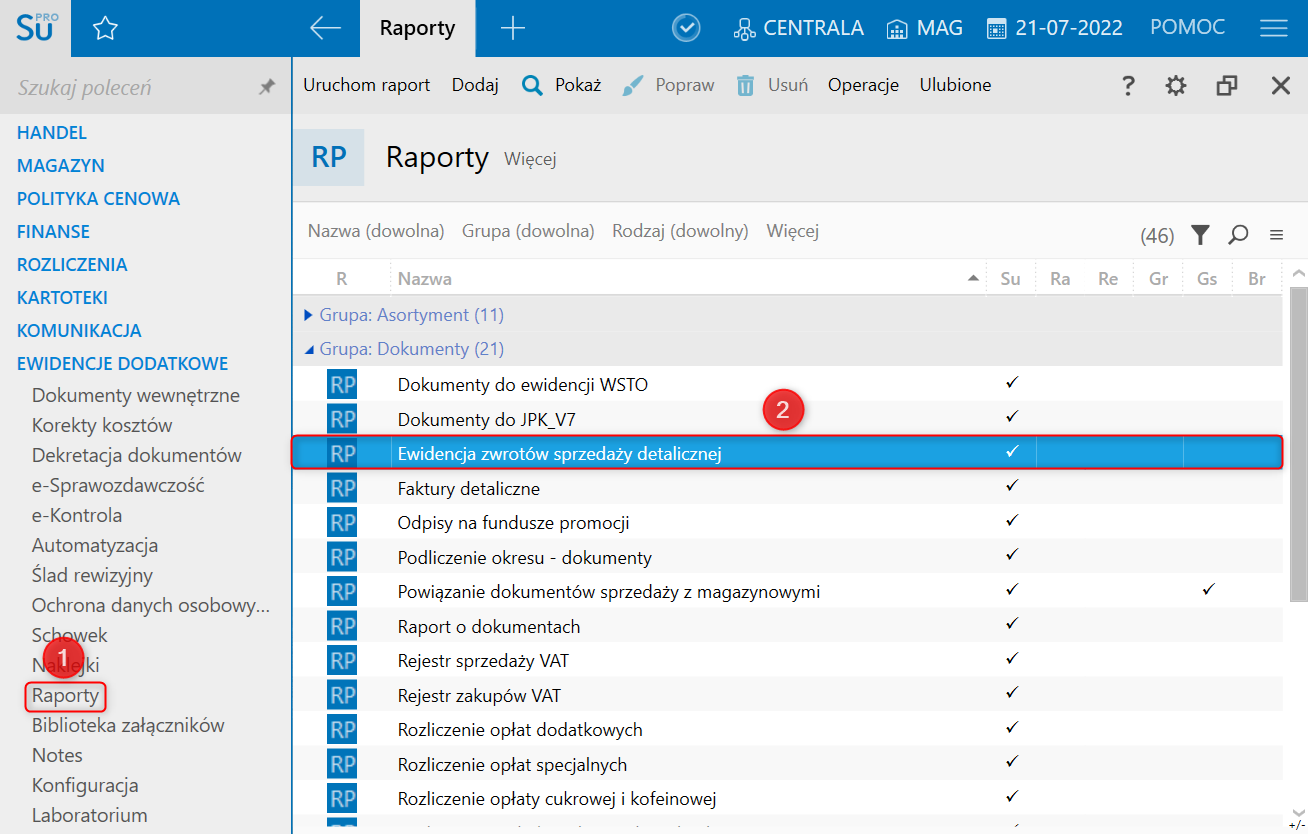Click the round checkmark status icon
The width and height of the screenshot is (1308, 834).
686,28
